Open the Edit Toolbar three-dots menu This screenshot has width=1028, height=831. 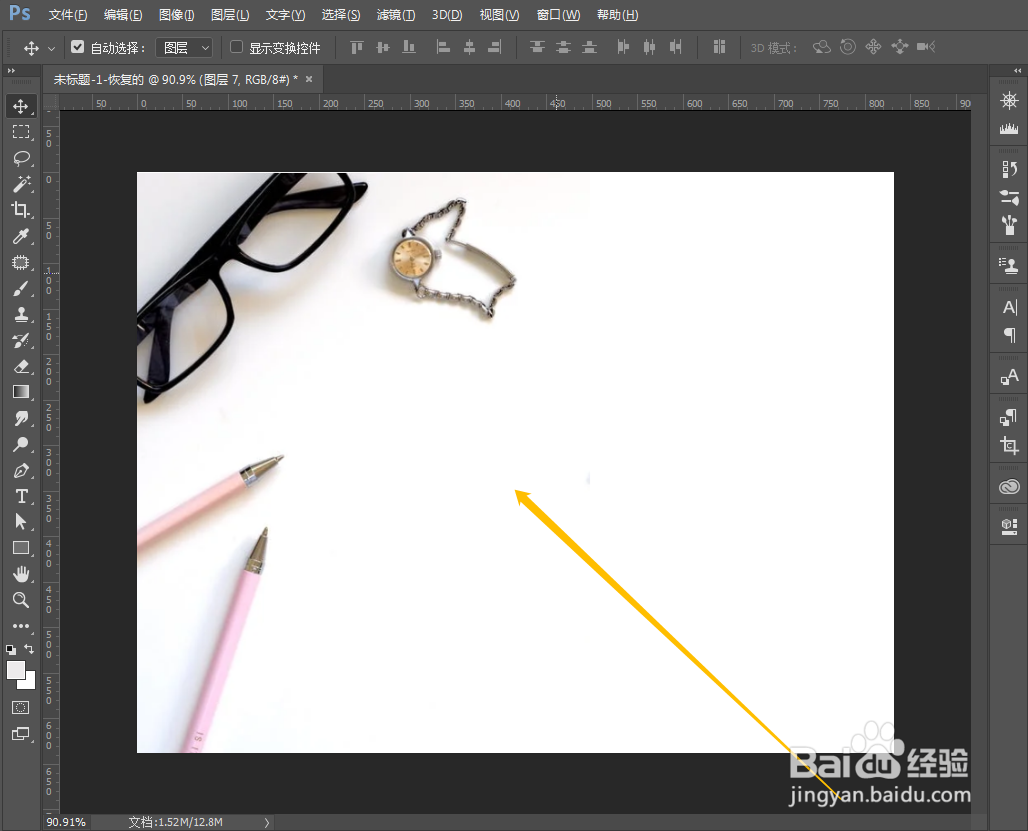(21, 626)
